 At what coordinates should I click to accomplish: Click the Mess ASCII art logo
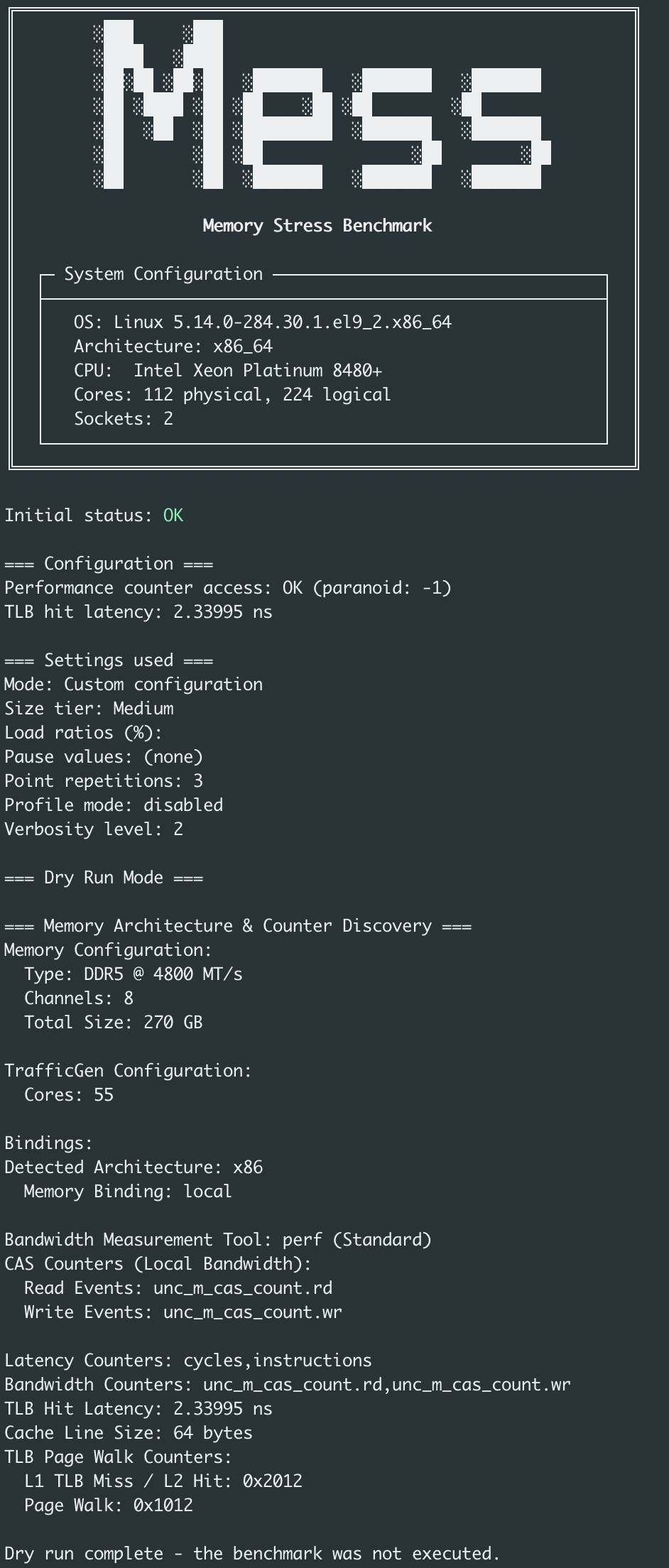(x=322, y=104)
